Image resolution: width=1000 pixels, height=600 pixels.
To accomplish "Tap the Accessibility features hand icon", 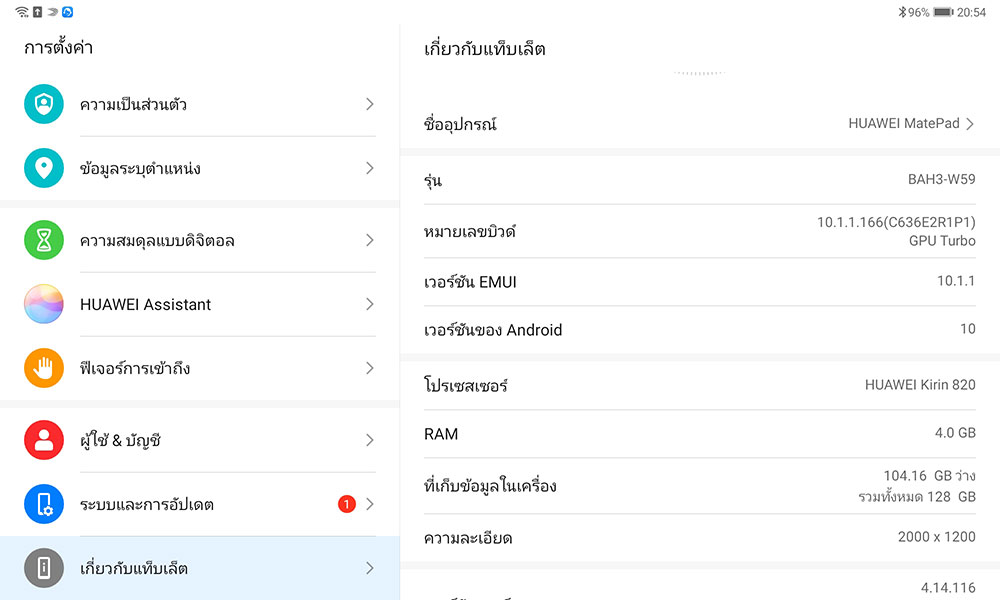I will [44, 368].
